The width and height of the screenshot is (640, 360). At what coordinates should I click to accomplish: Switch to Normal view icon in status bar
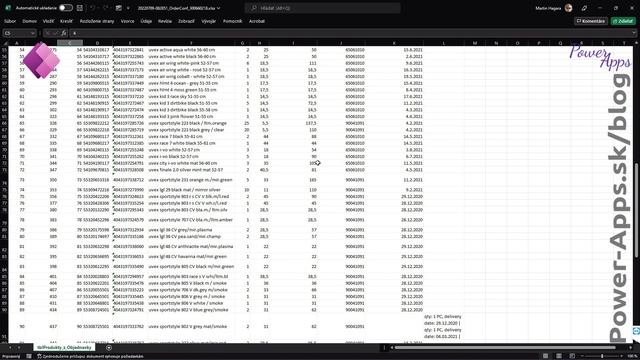545,356
